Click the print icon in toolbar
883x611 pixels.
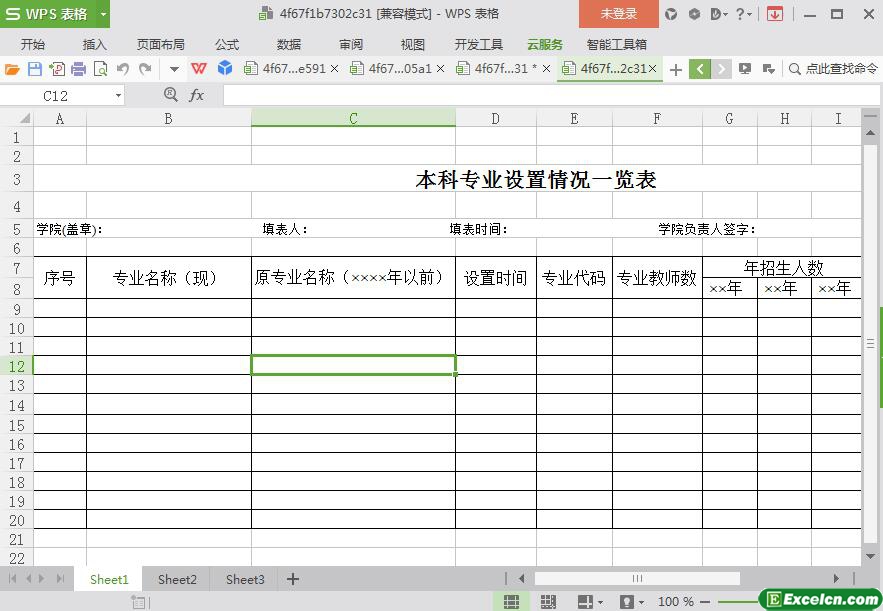click(78, 69)
